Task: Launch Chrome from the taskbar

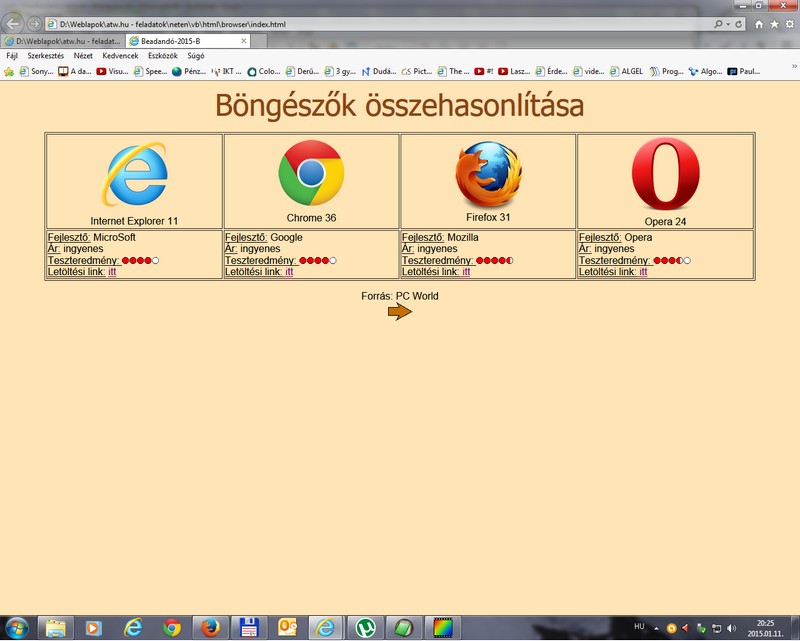Action: point(172,628)
